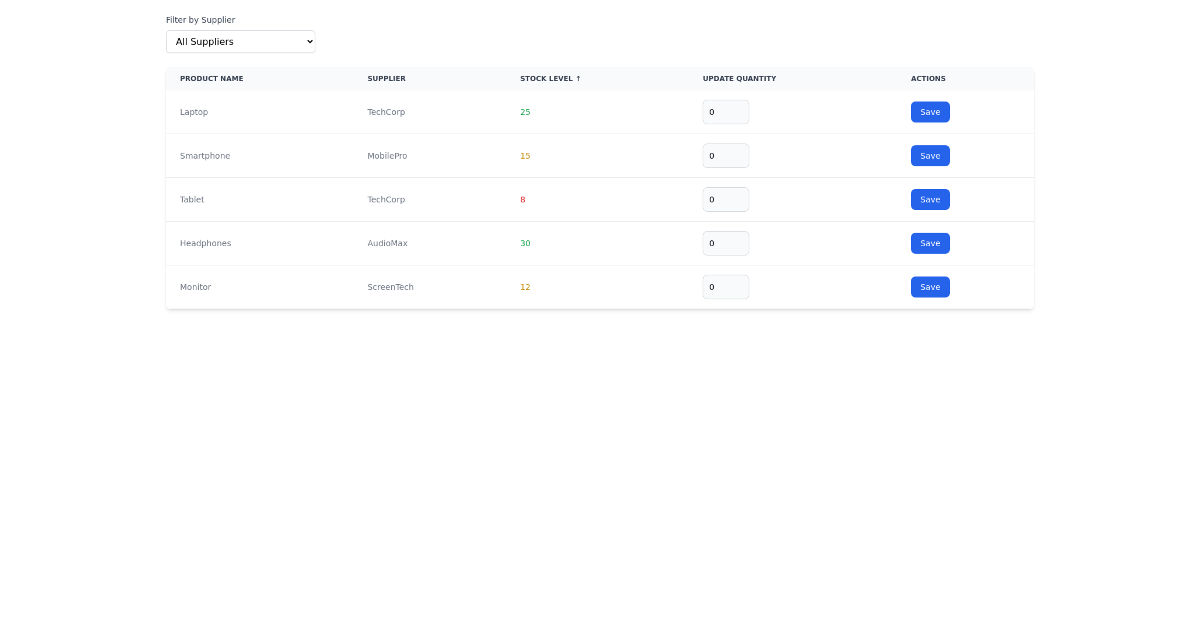Save the Laptop quantity update
Image resolution: width=1200 pixels, height=630 pixels.
(930, 112)
